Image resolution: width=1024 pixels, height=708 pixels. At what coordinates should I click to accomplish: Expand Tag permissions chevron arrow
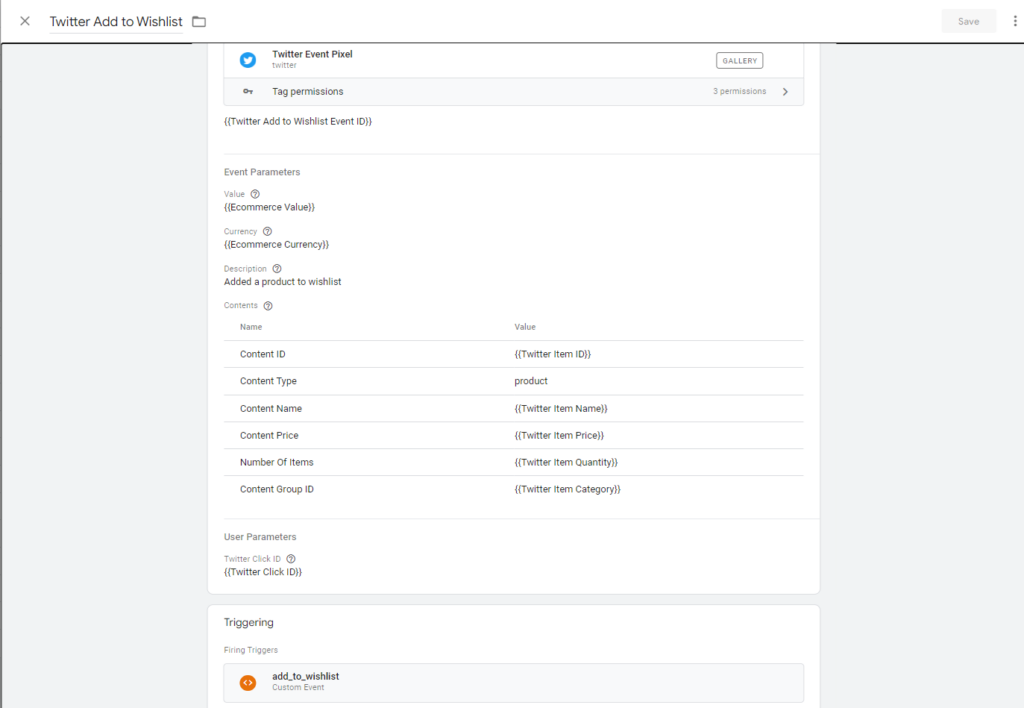pyautogui.click(x=785, y=92)
